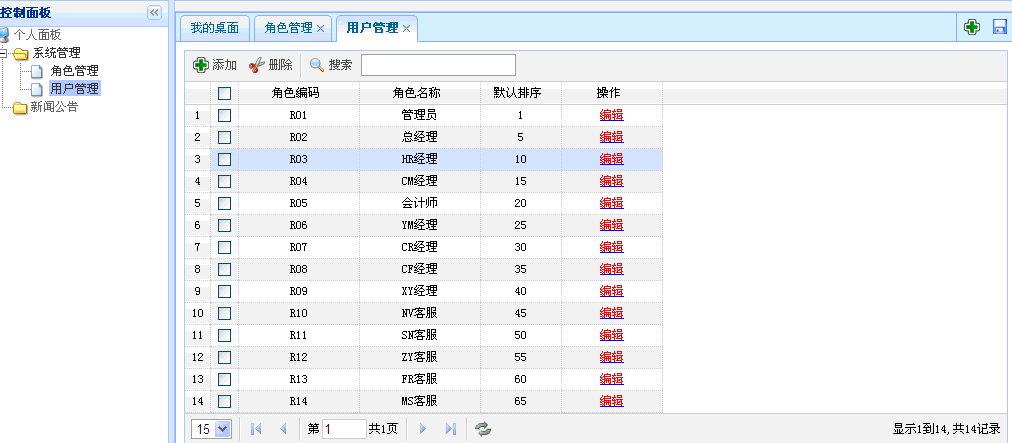
Task: Click the 操作 column header
Action: click(x=612, y=94)
